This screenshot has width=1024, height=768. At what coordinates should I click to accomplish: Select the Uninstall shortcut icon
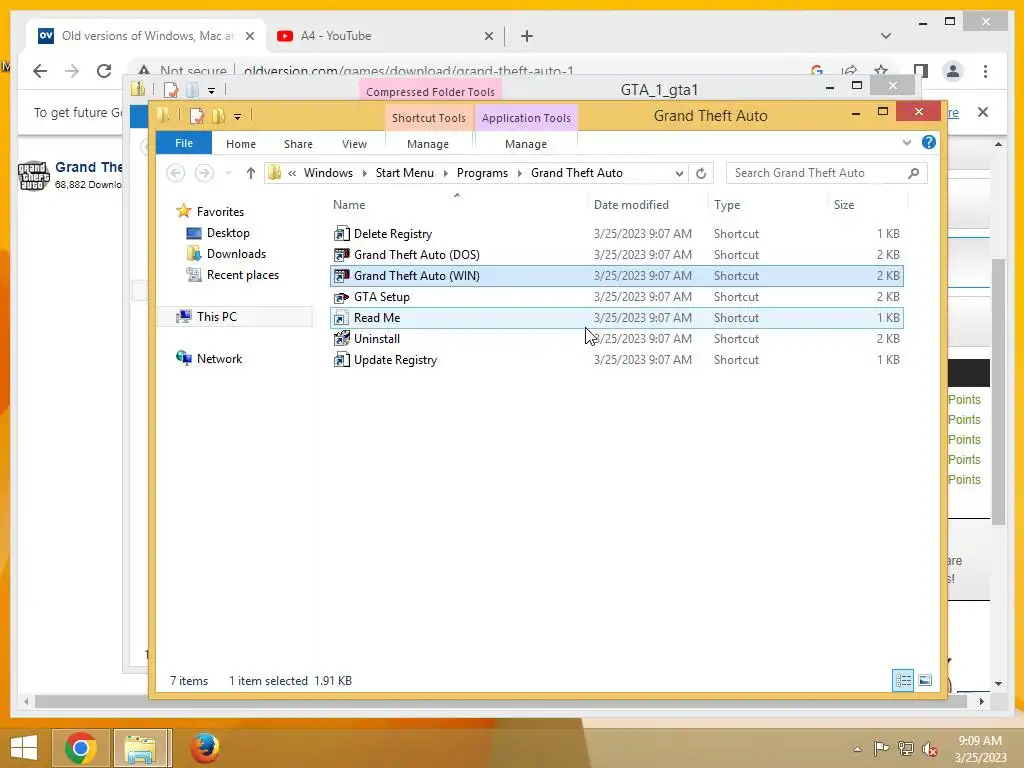342,339
